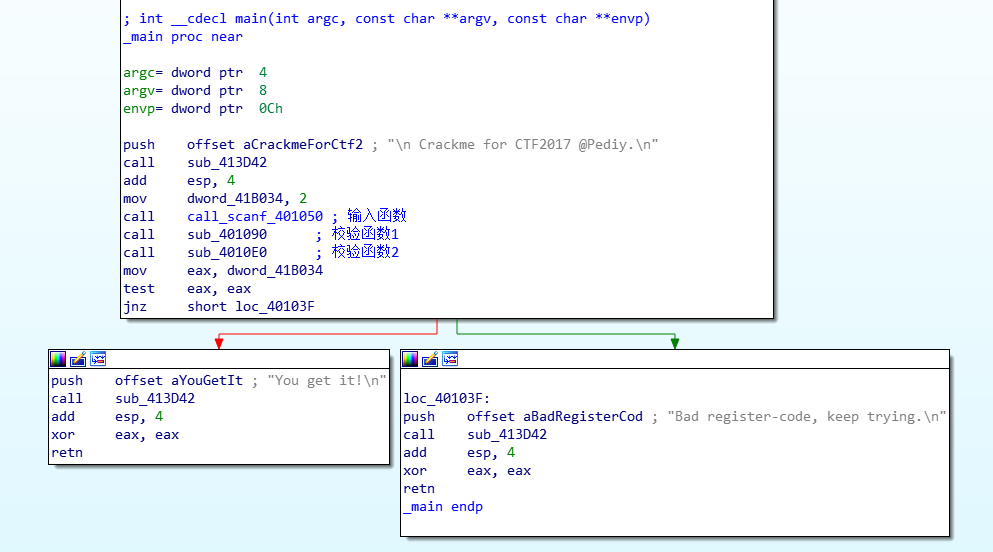Image resolution: width=993 pixels, height=552 pixels.
Task: Click main function prototype comment line
Action: 387,18
